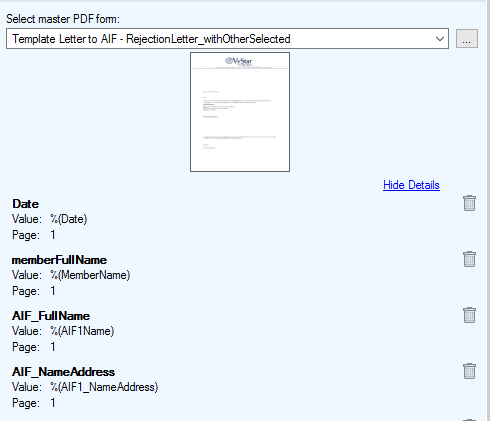Click the %(Date) value text
Screen dimensions: 490x421
[69, 219]
